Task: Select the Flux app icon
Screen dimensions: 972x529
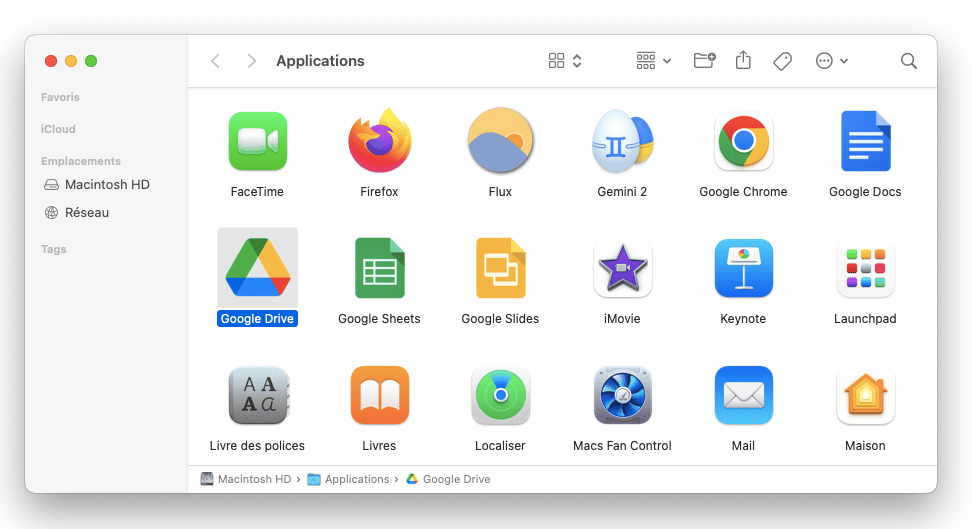Action: 500,141
